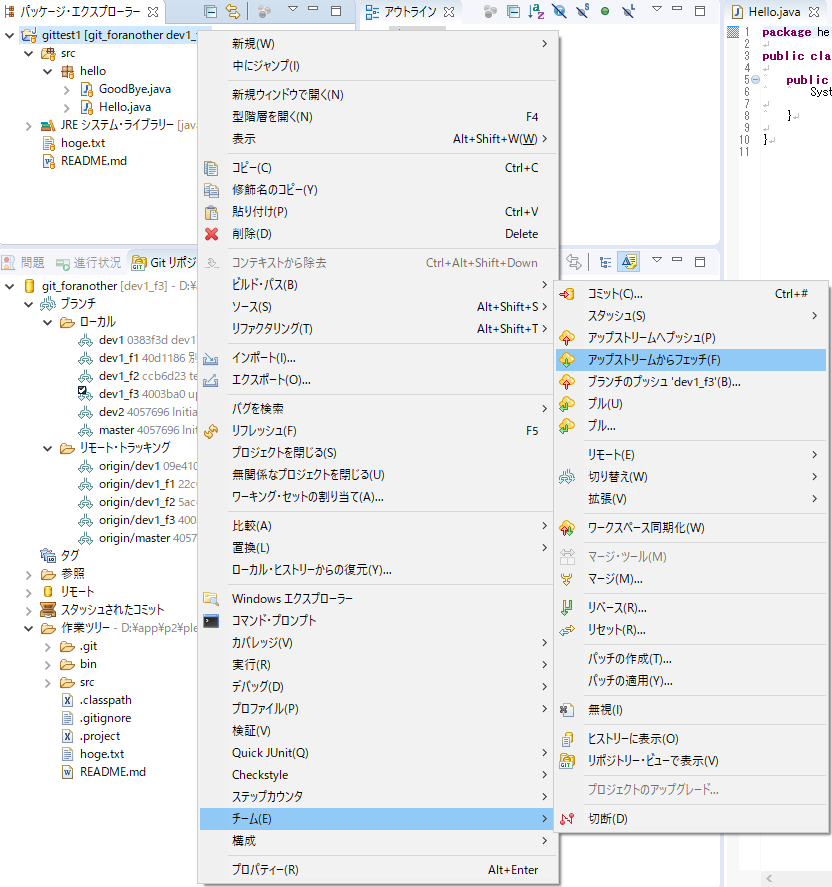The height and width of the screenshot is (887, 832).
Task: Open Windows Explorer Windows エクスプローラー menu item
Action: click(378, 599)
